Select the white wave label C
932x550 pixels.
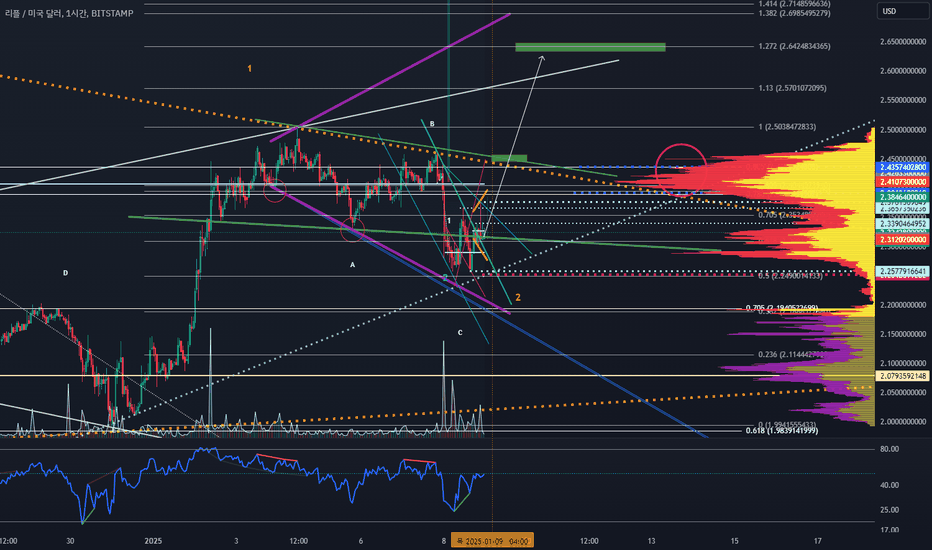(460, 333)
